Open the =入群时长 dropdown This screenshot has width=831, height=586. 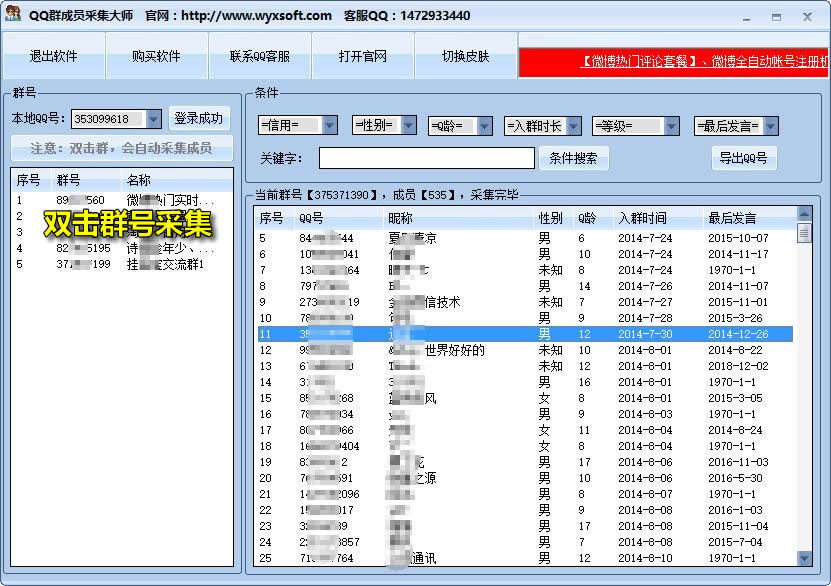573,126
